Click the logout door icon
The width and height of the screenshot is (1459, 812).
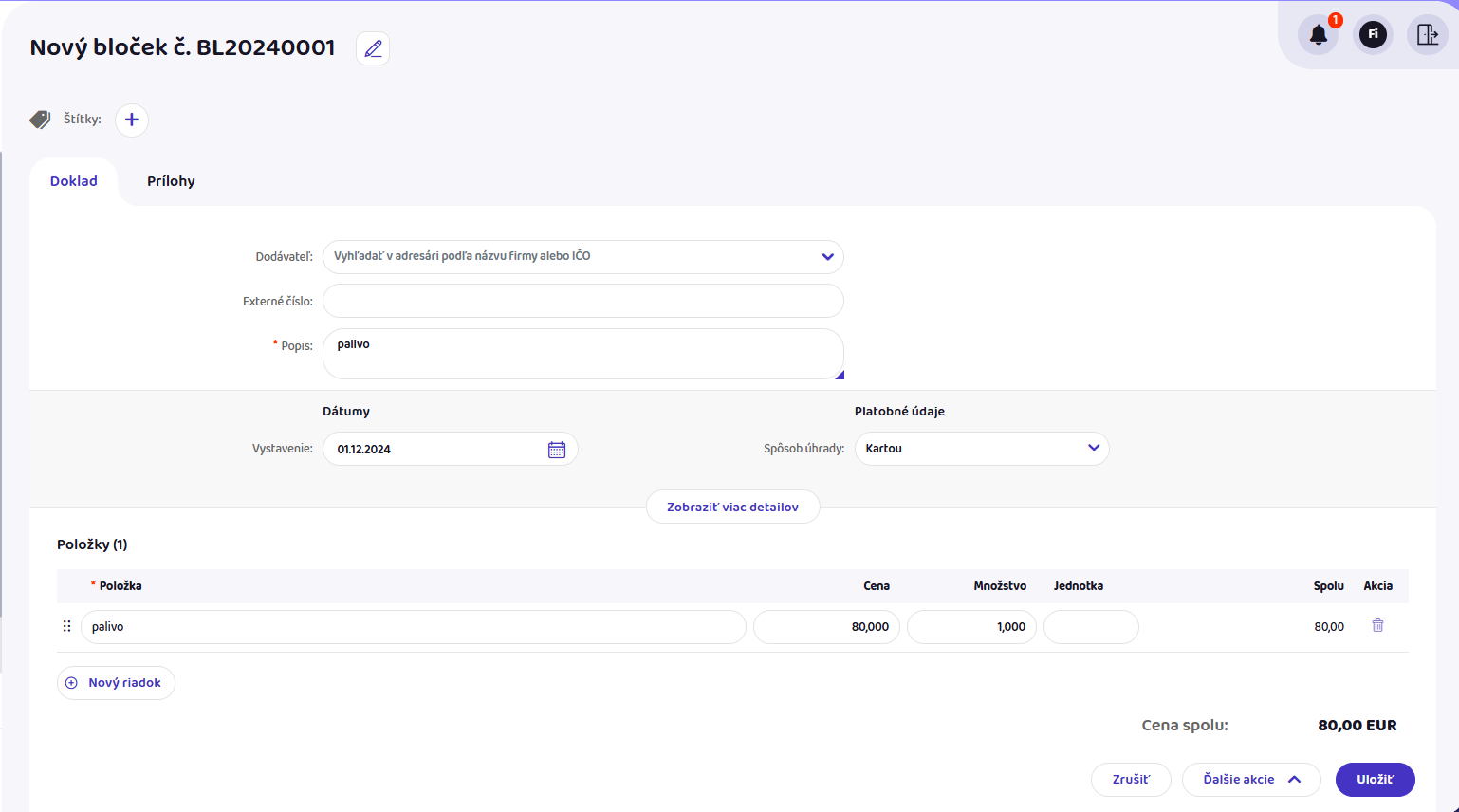[1428, 35]
